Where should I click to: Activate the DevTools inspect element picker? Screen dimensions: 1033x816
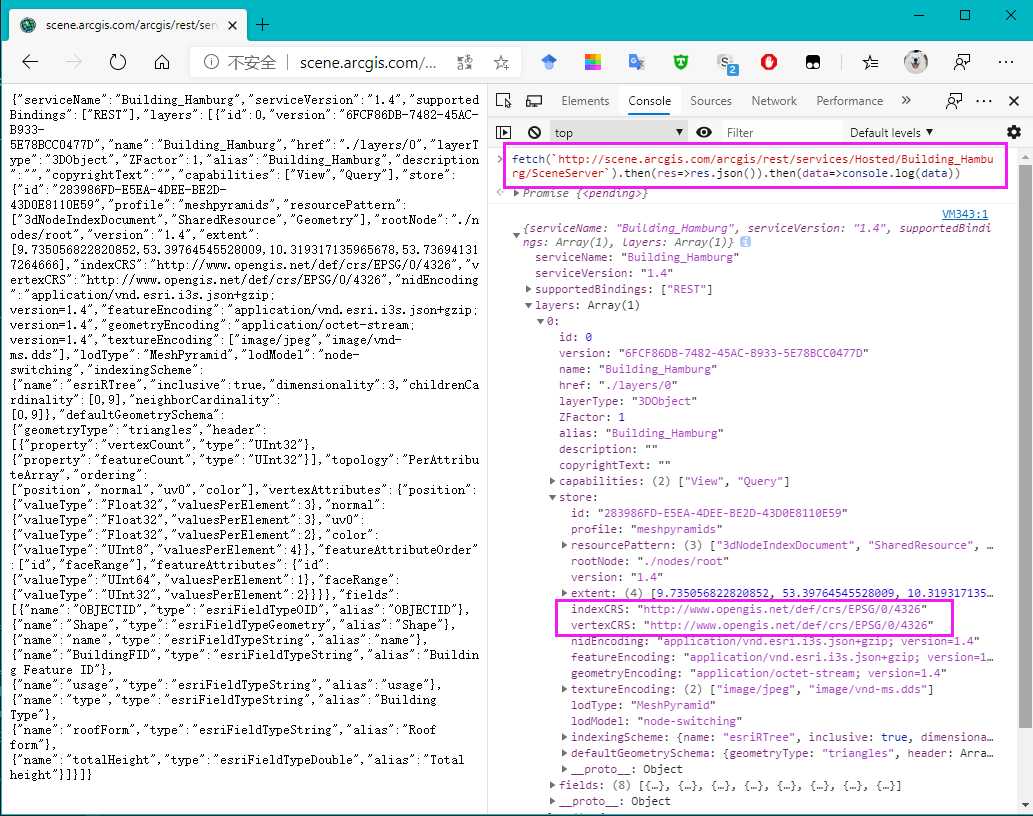[x=504, y=101]
